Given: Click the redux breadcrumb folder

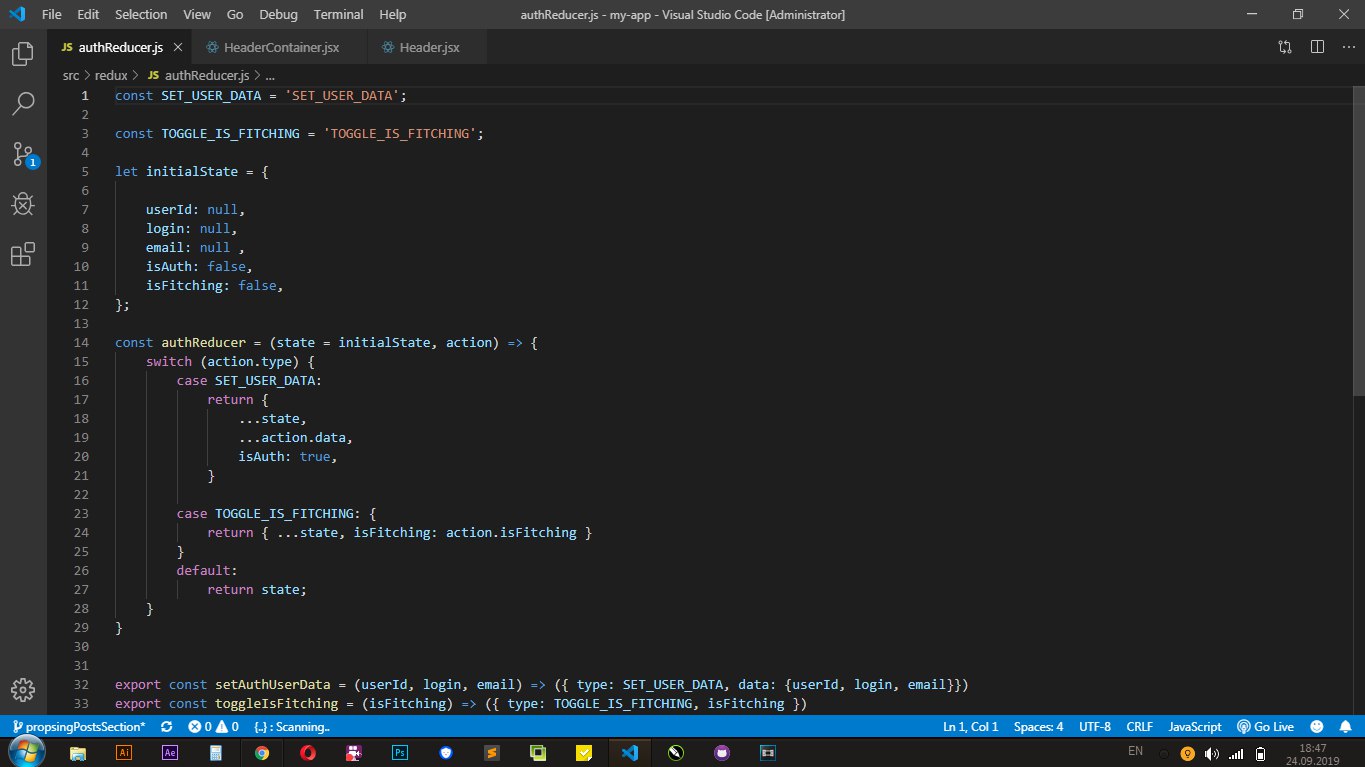Looking at the screenshot, I should 111,75.
